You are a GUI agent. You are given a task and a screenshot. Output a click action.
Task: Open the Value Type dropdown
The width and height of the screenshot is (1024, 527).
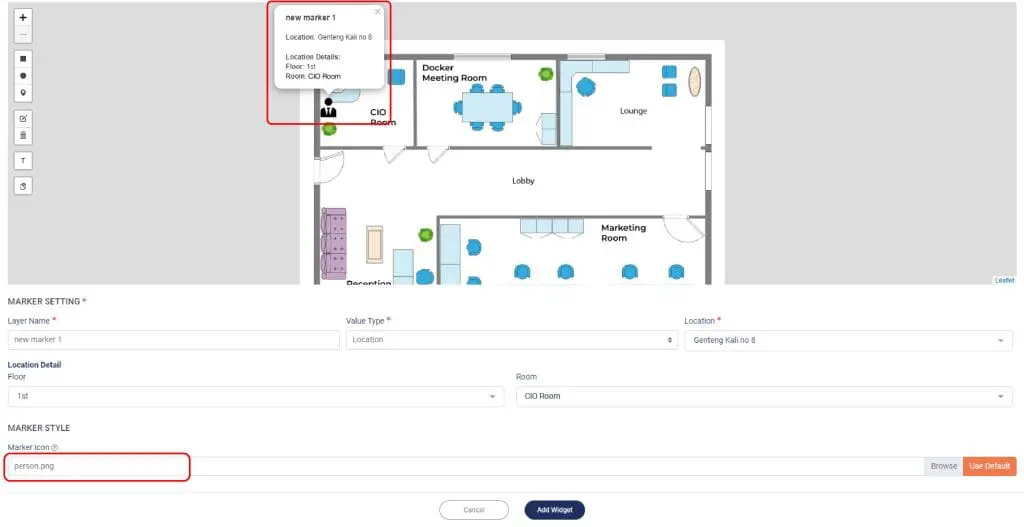pos(511,340)
